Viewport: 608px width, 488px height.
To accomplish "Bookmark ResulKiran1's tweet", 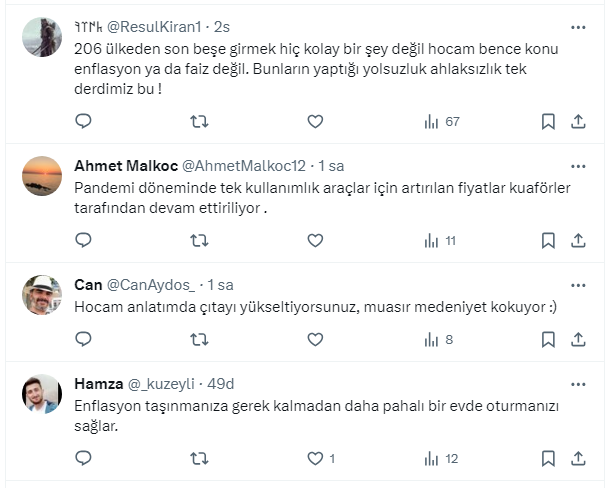I will [x=548, y=122].
